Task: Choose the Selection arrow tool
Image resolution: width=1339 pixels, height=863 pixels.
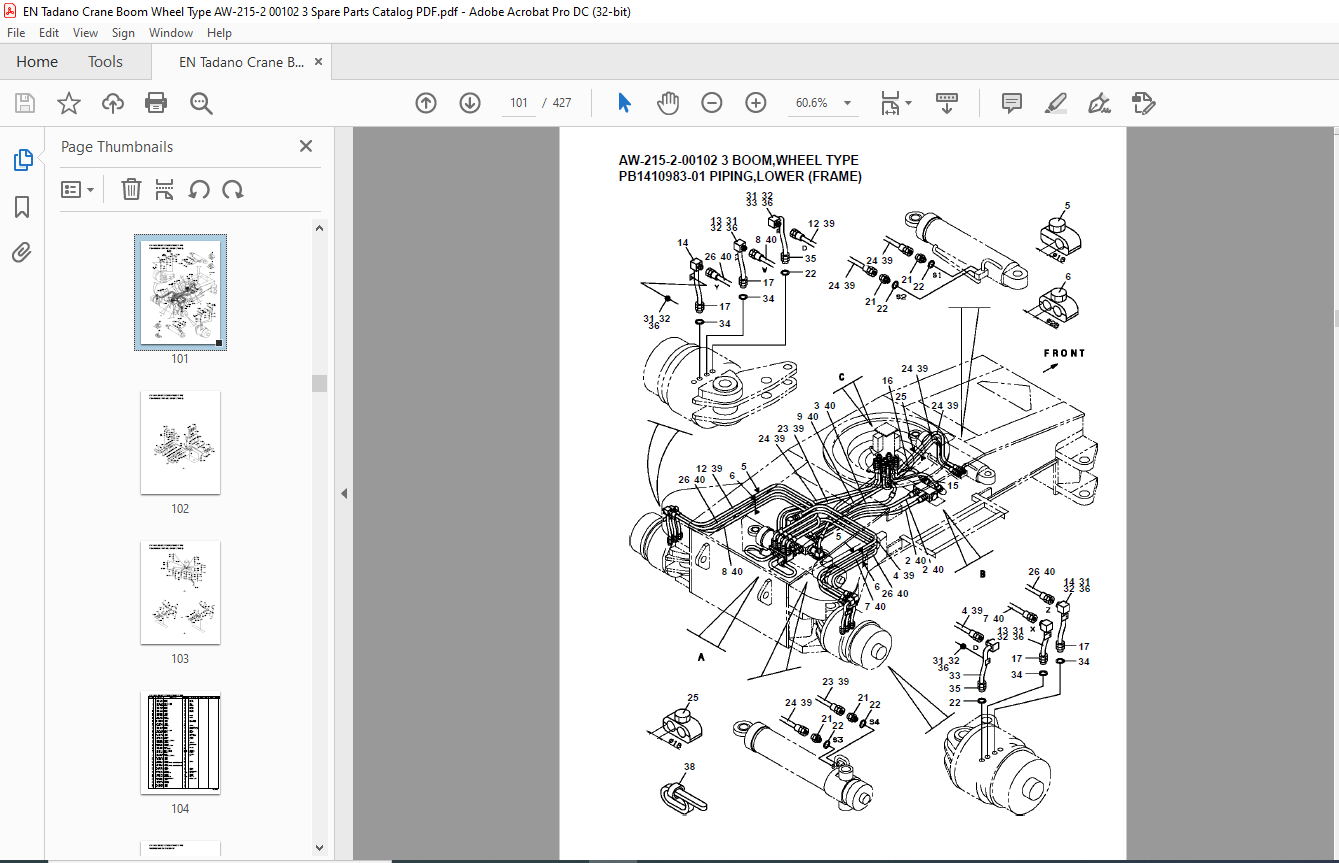Action: point(625,103)
